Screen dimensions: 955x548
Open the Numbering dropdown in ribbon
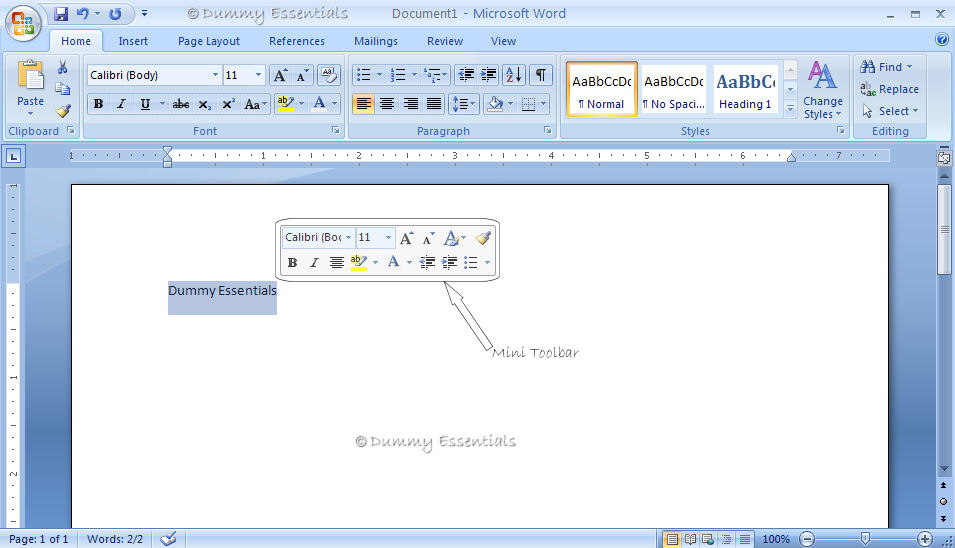coord(414,75)
